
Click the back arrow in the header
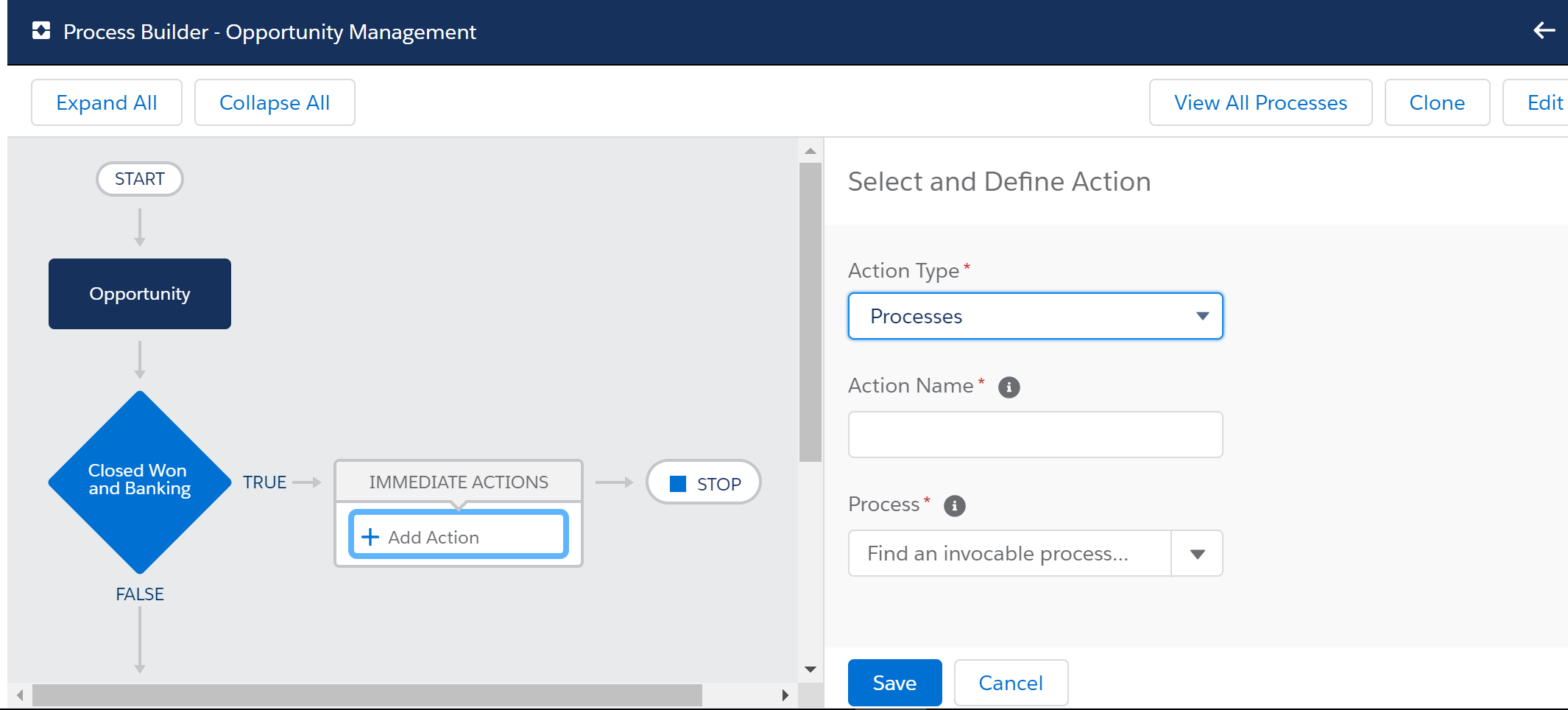coord(1544,30)
